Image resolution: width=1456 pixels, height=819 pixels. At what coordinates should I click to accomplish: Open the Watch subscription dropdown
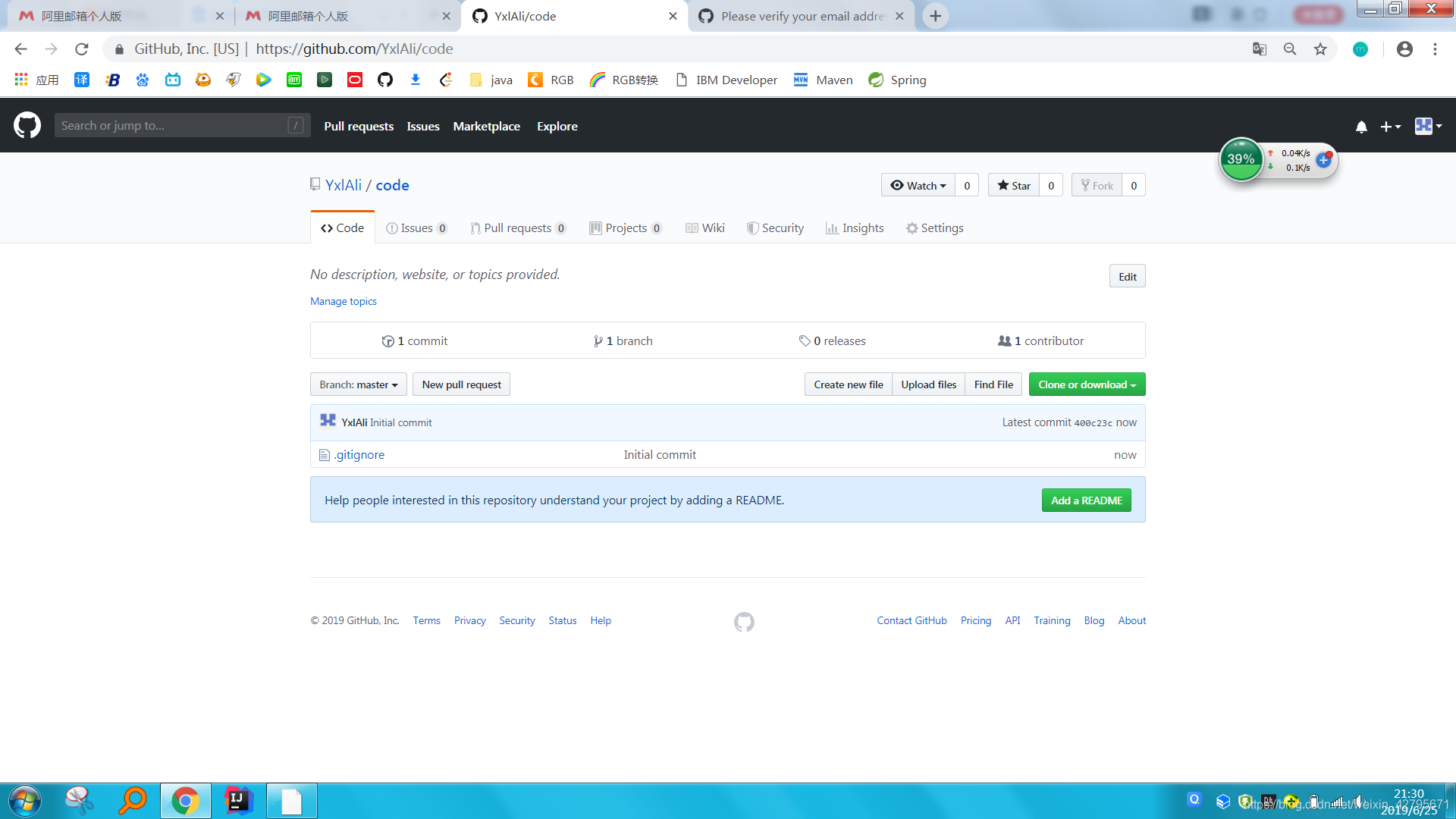[918, 186]
